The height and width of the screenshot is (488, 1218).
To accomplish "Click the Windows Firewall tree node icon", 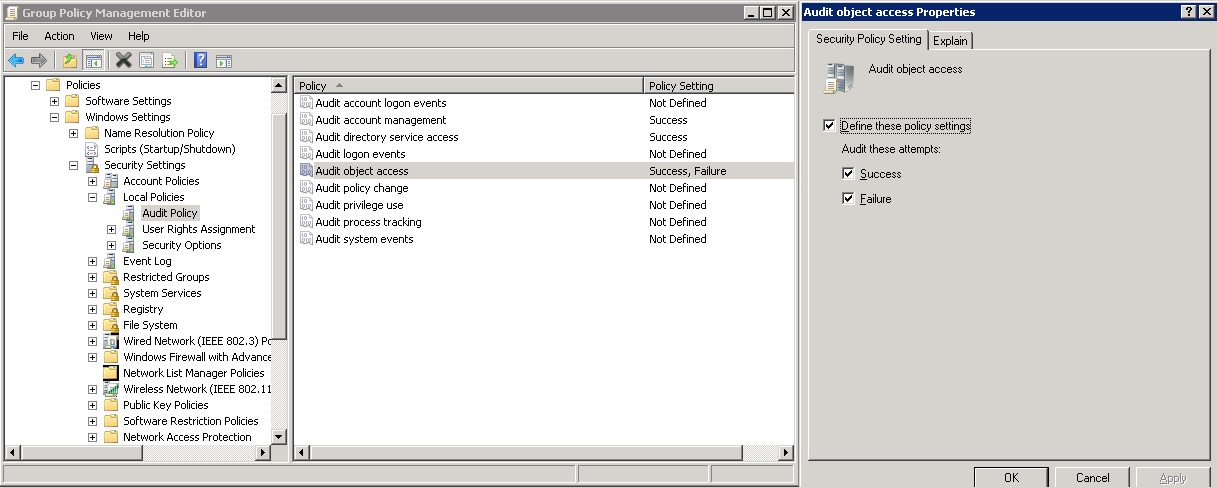I will coord(111,357).
